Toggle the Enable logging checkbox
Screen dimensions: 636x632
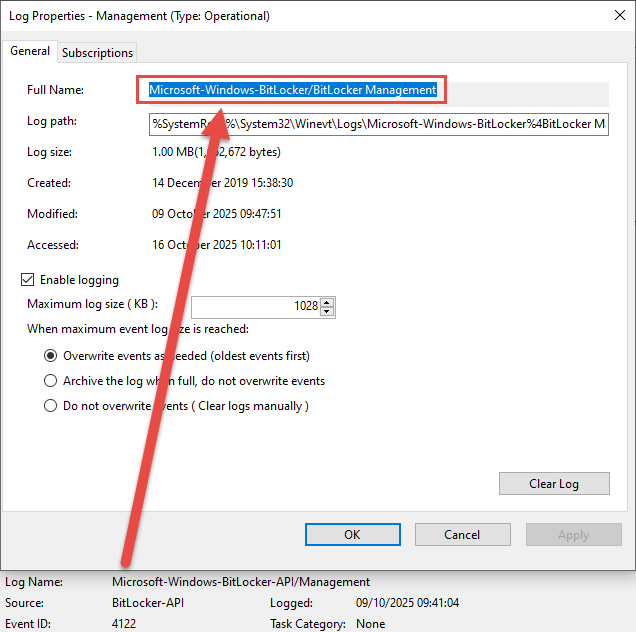click(27, 280)
